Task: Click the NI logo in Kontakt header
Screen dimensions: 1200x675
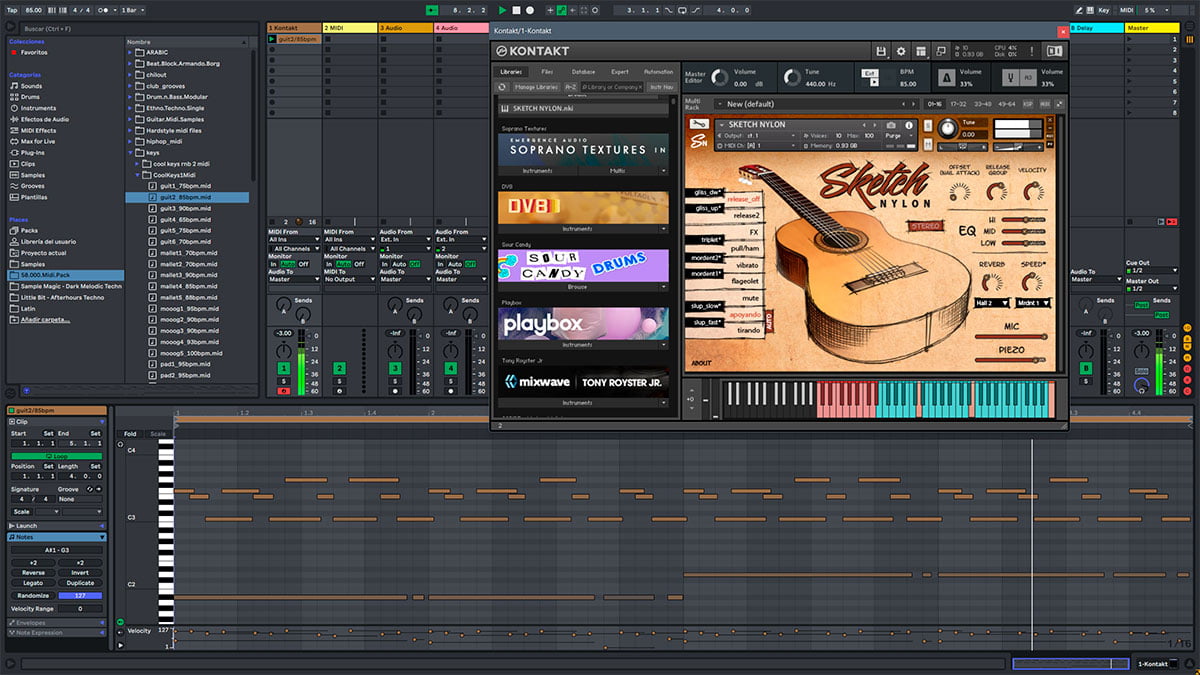Action: (x=1055, y=51)
